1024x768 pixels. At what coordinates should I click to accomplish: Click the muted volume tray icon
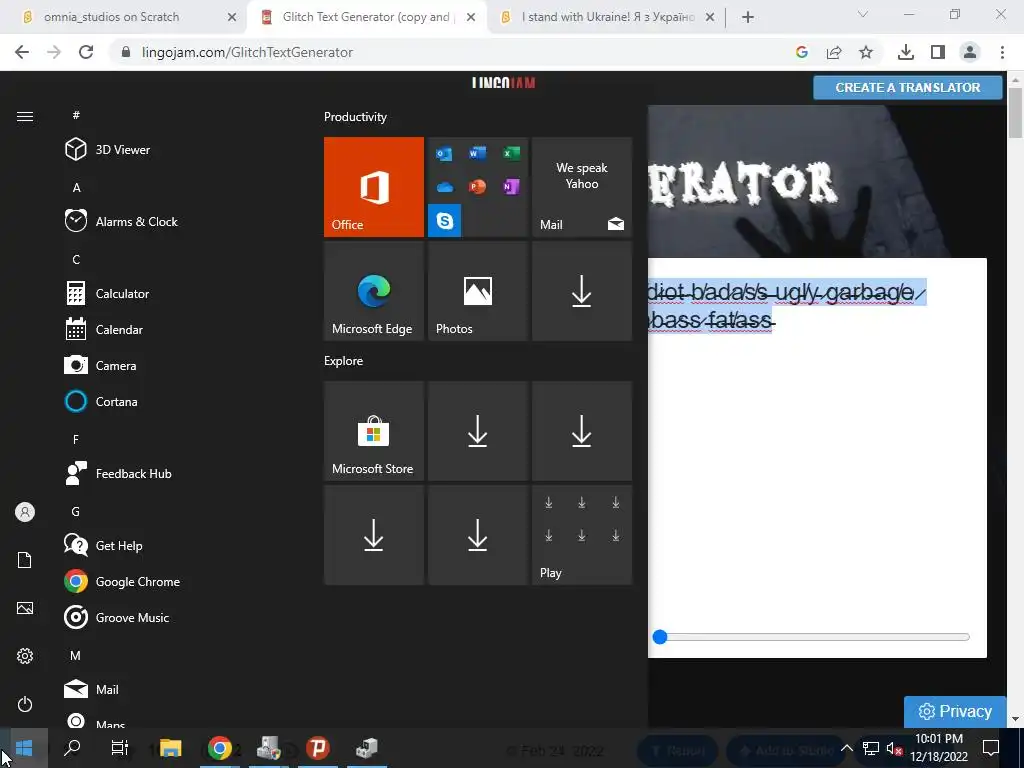click(894, 748)
